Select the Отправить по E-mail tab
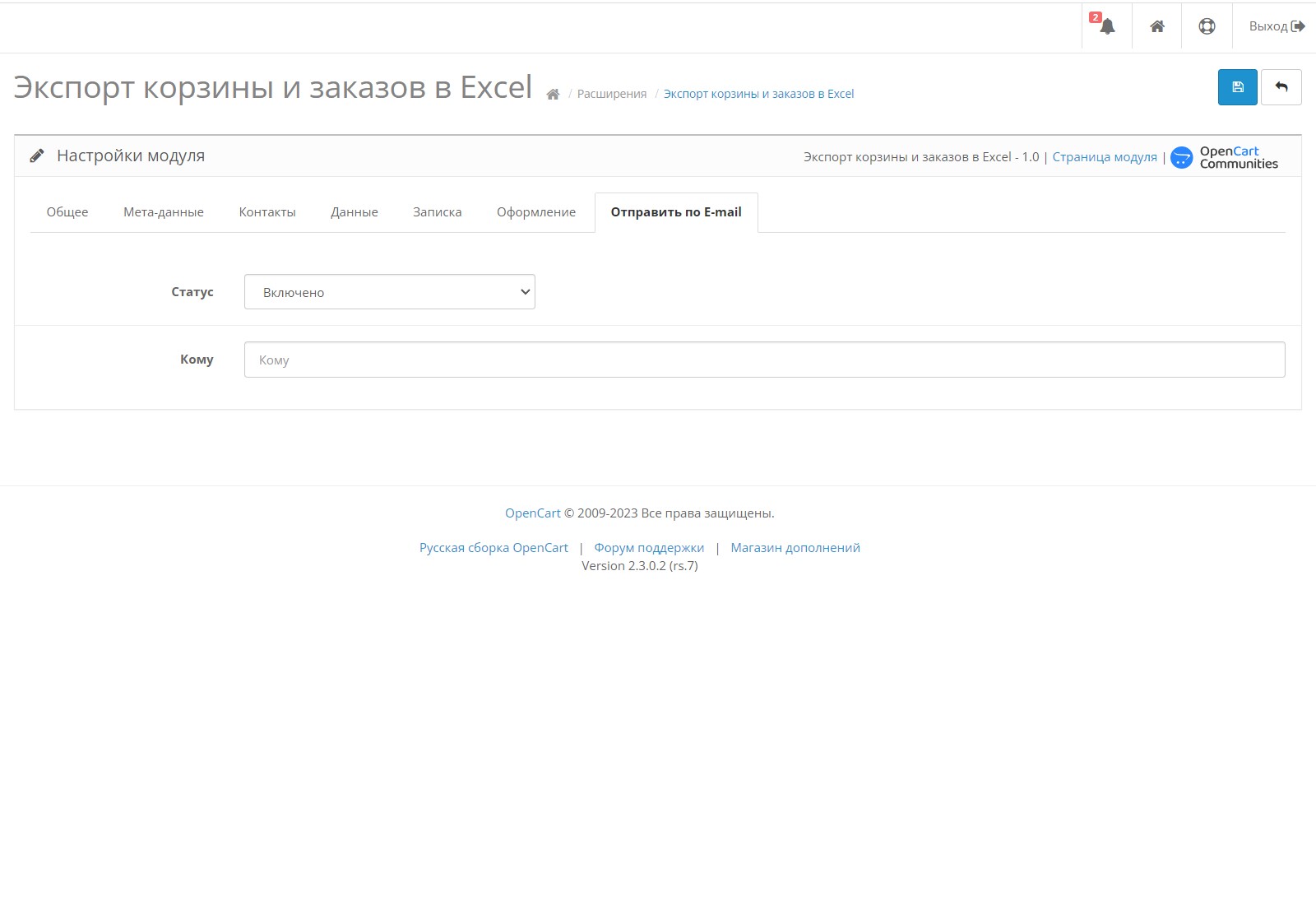This screenshot has width=1316, height=905. tap(676, 212)
